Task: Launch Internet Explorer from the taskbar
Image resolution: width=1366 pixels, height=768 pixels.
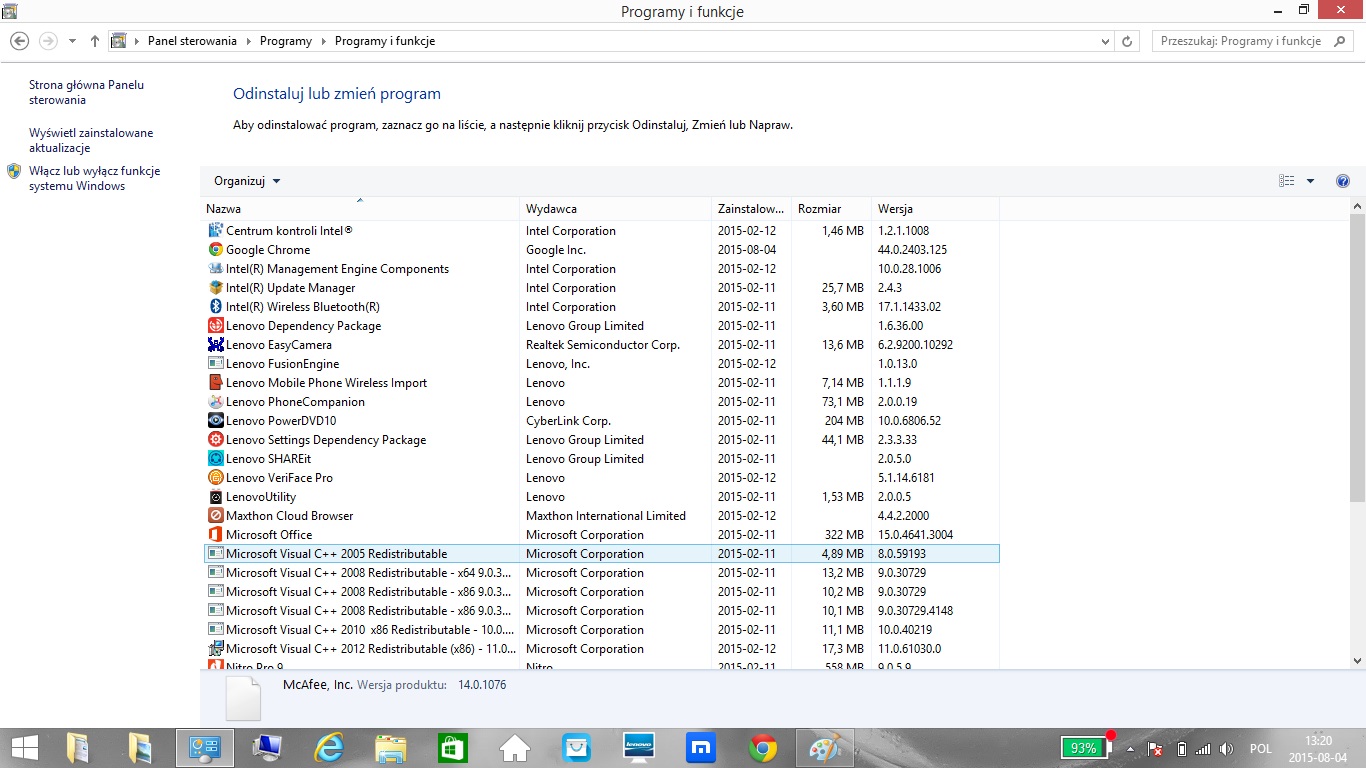Action: (329, 748)
